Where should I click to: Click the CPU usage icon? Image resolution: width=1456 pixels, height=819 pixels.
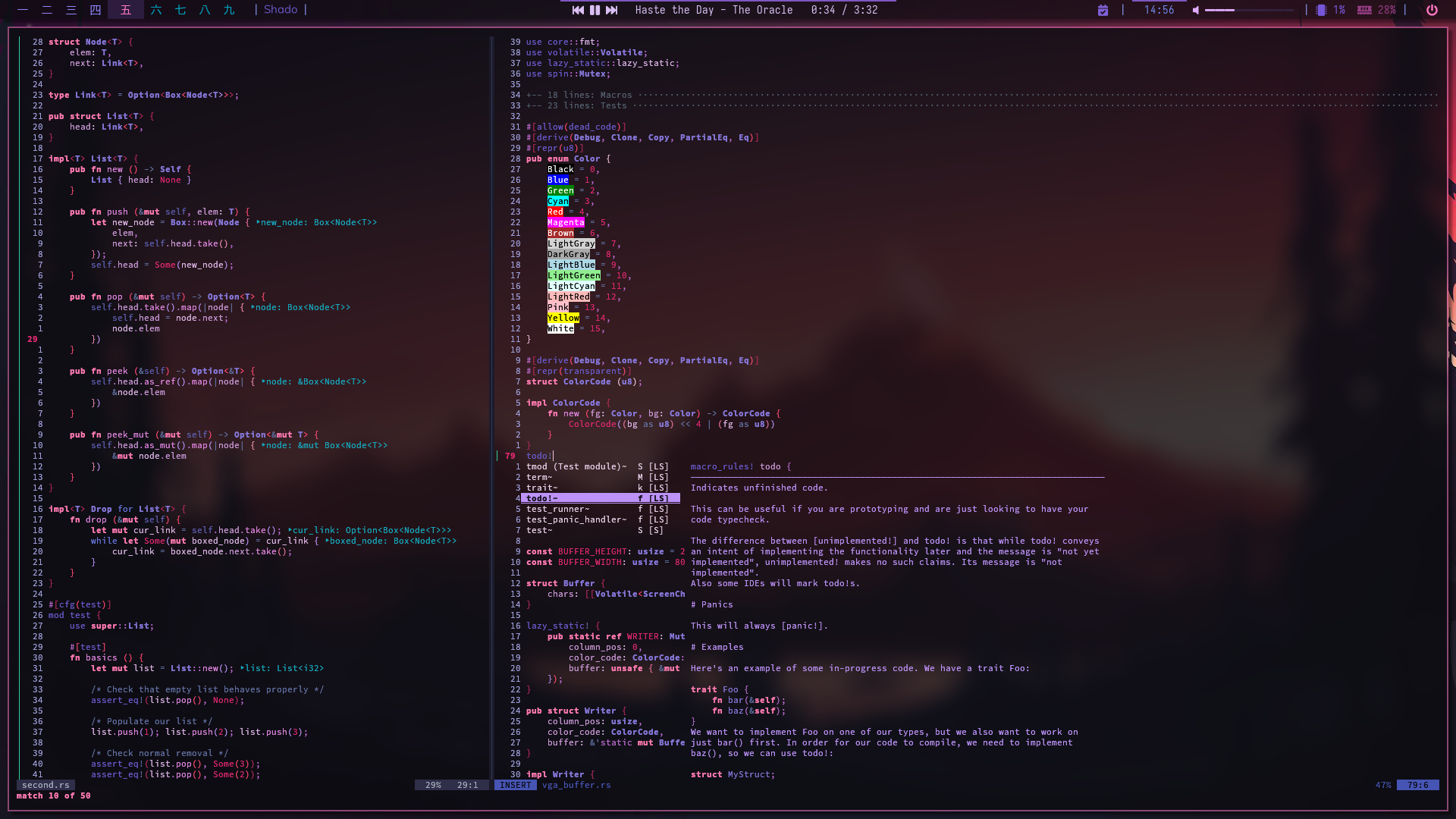coord(1321,10)
